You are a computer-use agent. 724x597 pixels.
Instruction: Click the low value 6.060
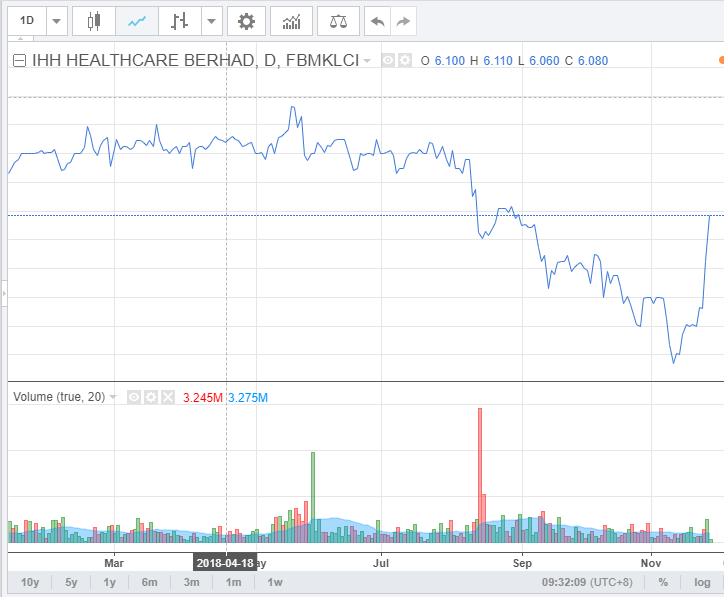pyautogui.click(x=544, y=60)
